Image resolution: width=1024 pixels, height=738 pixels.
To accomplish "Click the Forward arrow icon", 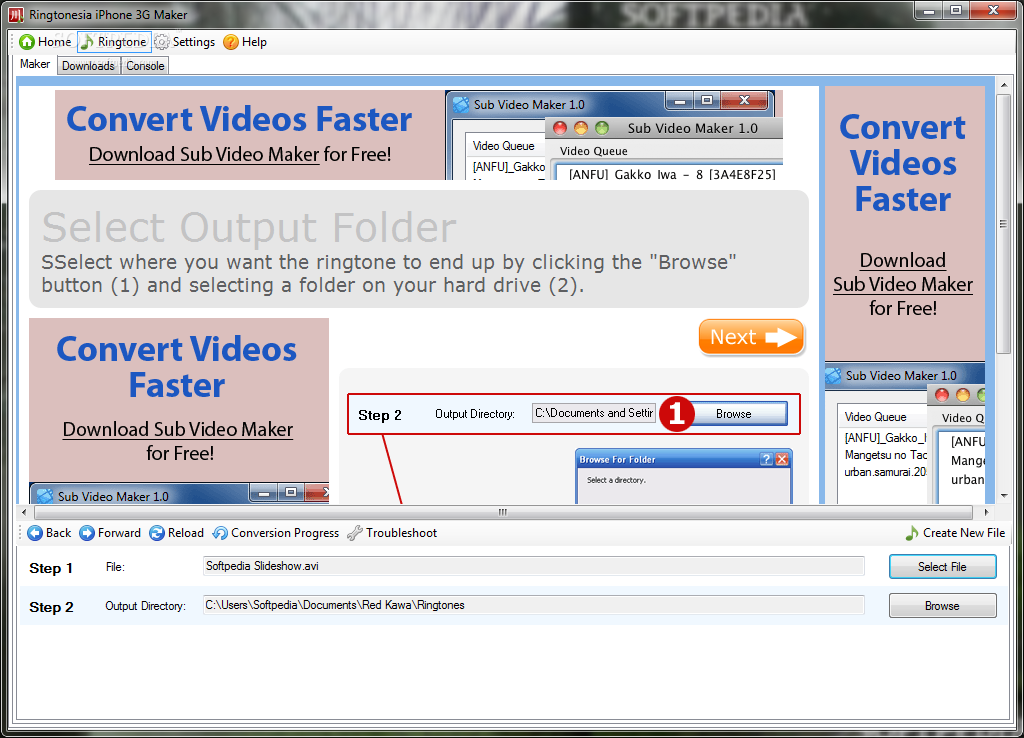I will point(86,533).
